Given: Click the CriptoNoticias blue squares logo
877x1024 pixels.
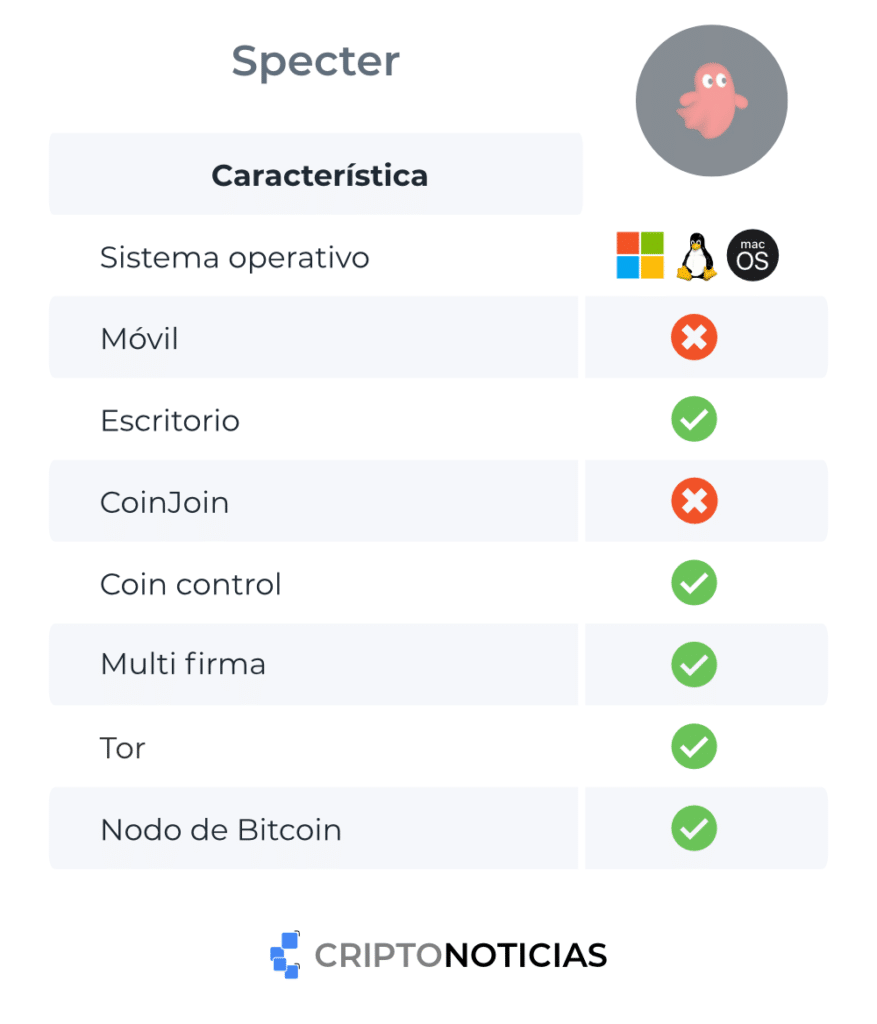Looking at the screenshot, I should pyautogui.click(x=285, y=955).
